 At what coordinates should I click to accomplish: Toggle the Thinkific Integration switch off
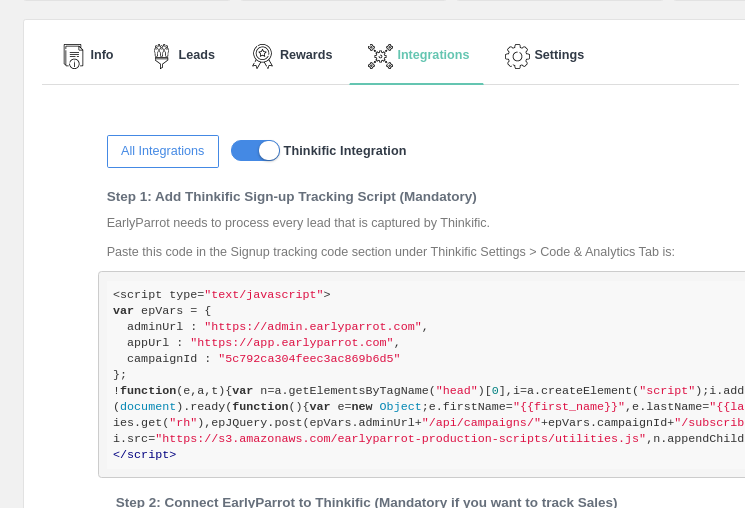coord(255,151)
